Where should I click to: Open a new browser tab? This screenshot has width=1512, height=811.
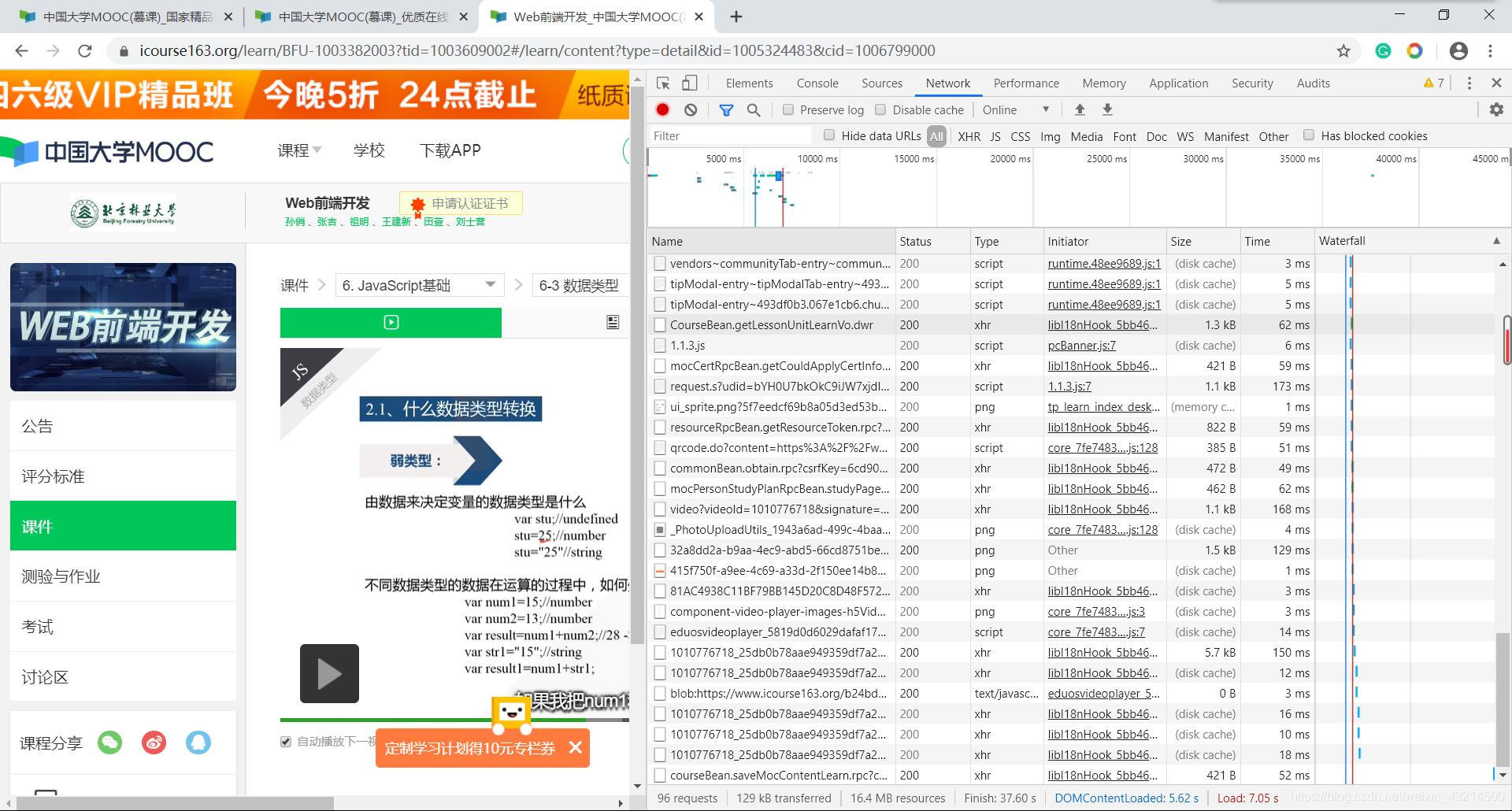pyautogui.click(x=736, y=17)
